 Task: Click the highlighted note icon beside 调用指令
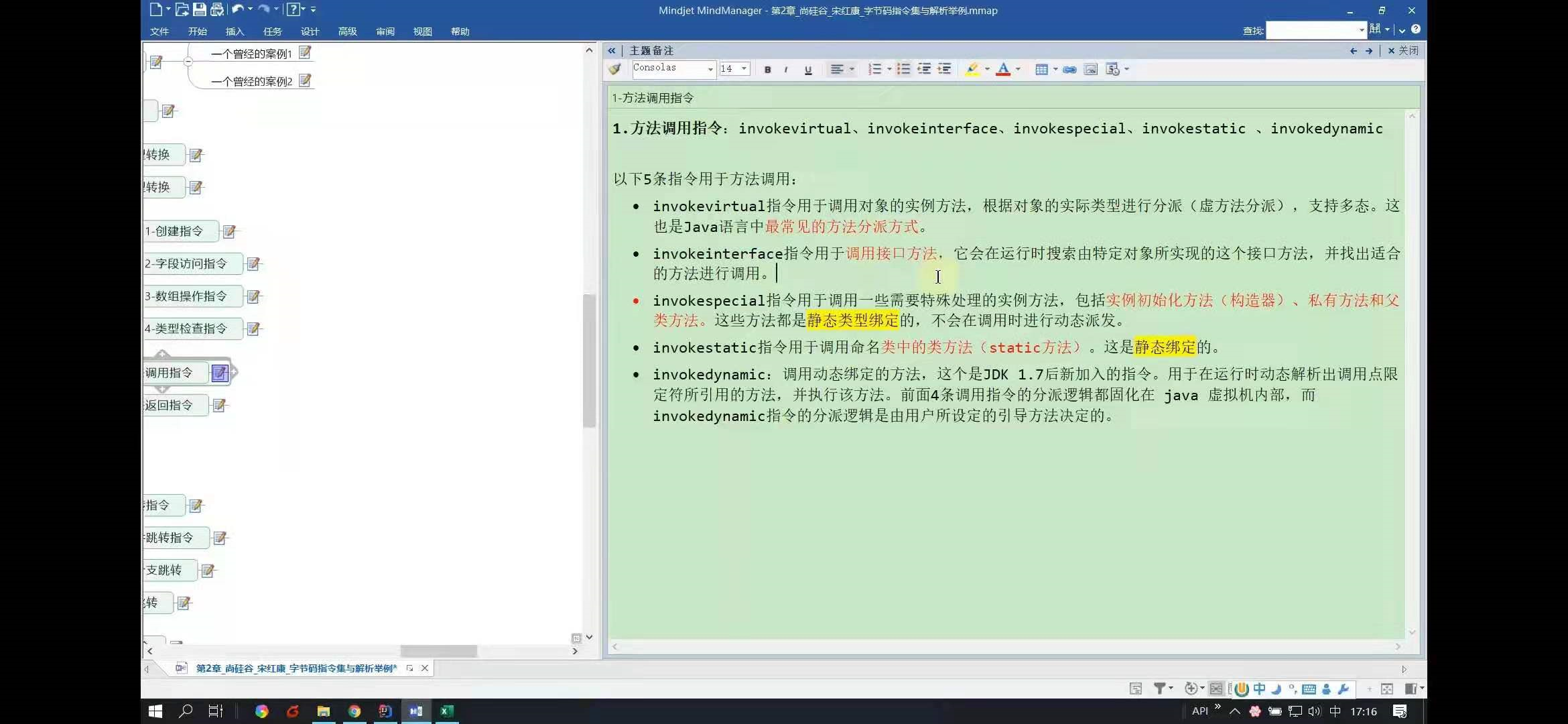[220, 373]
